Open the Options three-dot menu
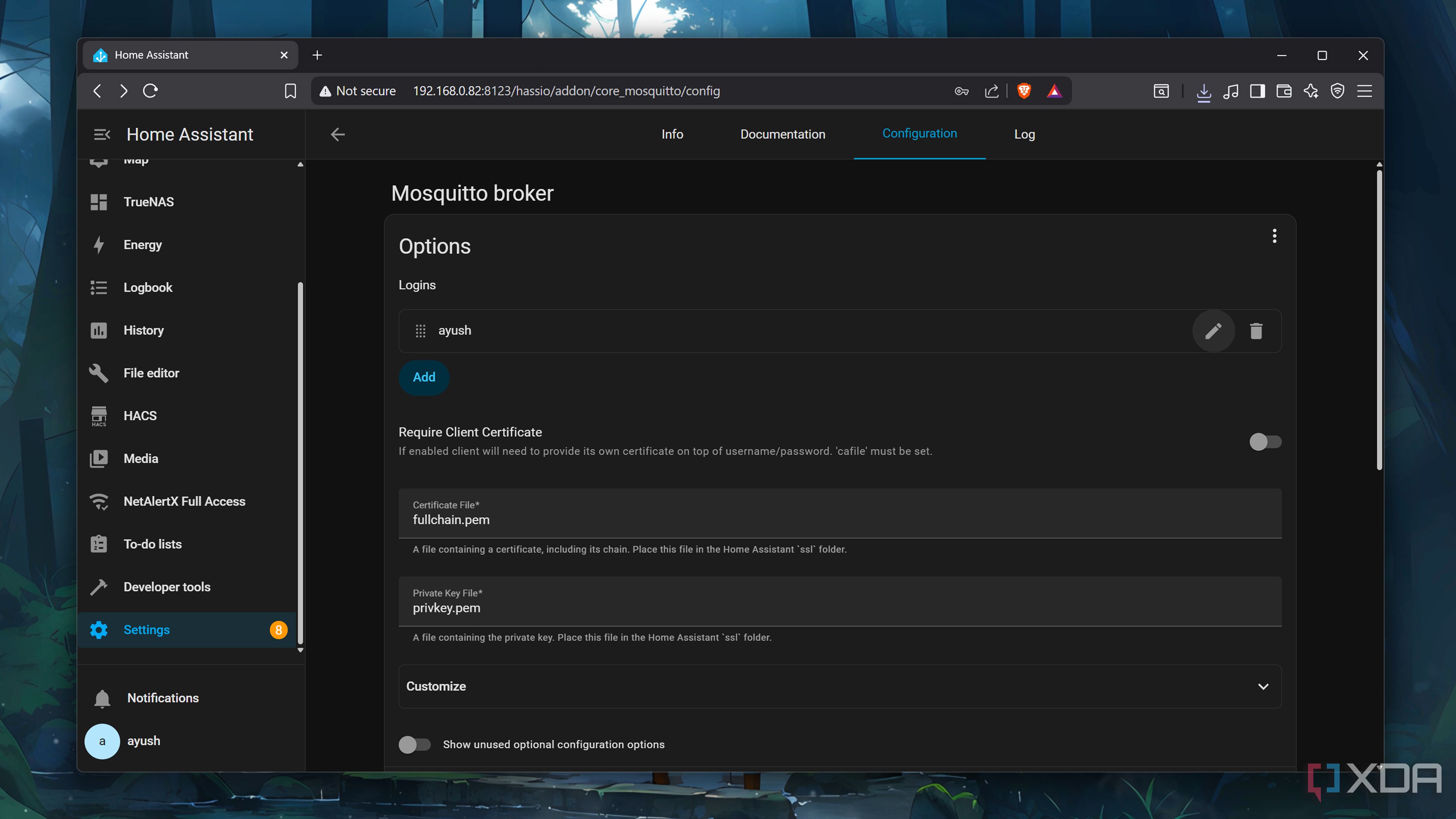The height and width of the screenshot is (819, 1456). (1274, 236)
